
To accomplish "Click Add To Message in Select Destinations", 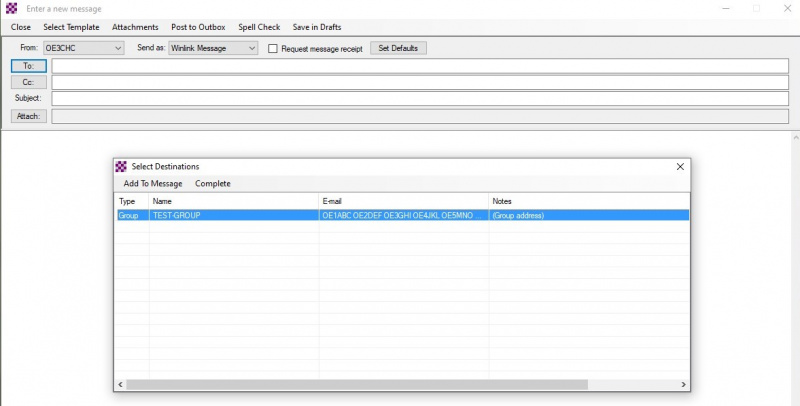I will pos(153,184).
